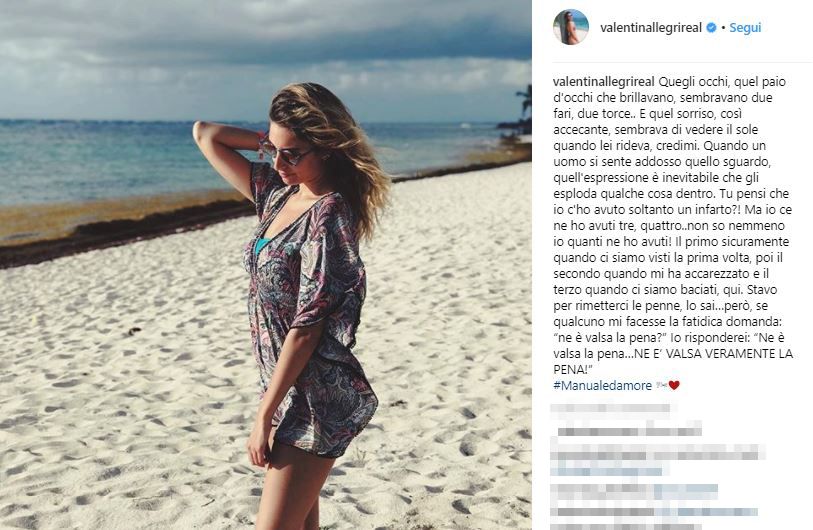Click the blurred blue link in comments
The height and width of the screenshot is (530, 813).
(x=607, y=472)
